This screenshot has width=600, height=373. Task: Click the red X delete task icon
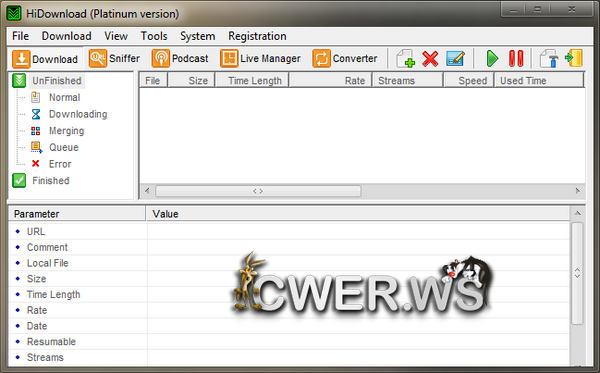point(430,59)
